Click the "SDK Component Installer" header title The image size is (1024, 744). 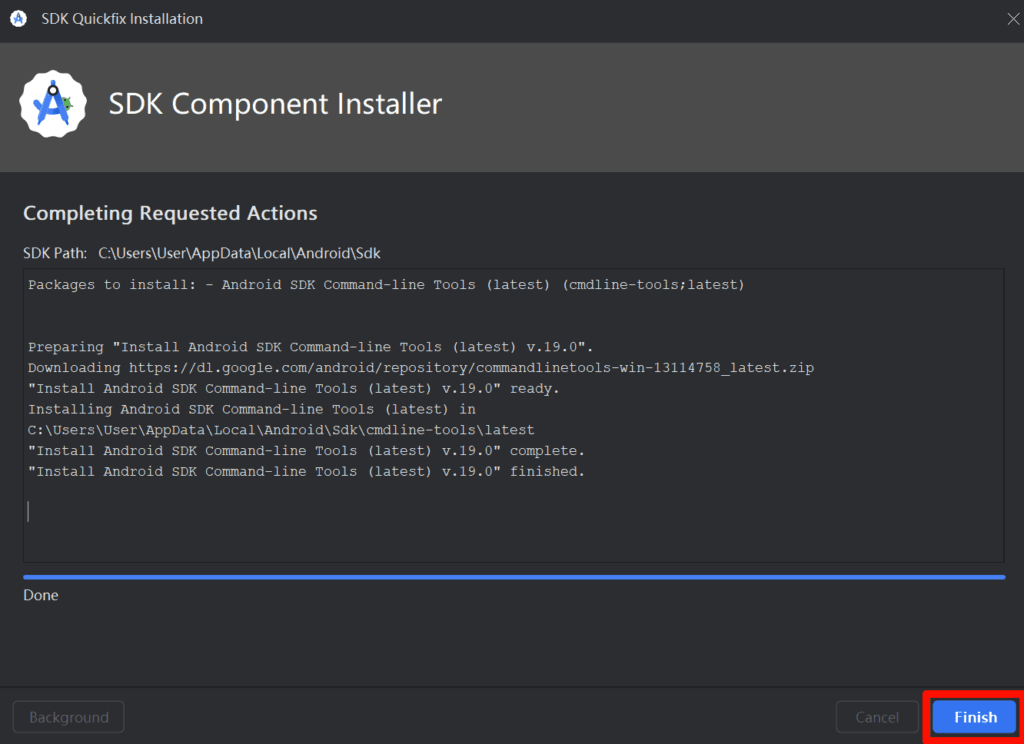coord(275,104)
